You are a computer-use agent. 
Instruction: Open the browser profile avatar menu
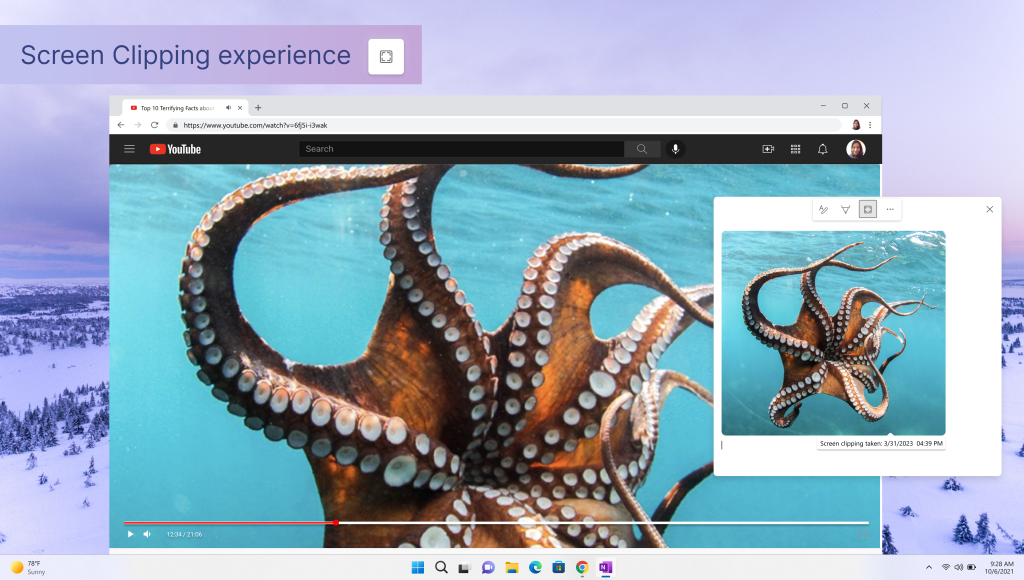click(855, 124)
